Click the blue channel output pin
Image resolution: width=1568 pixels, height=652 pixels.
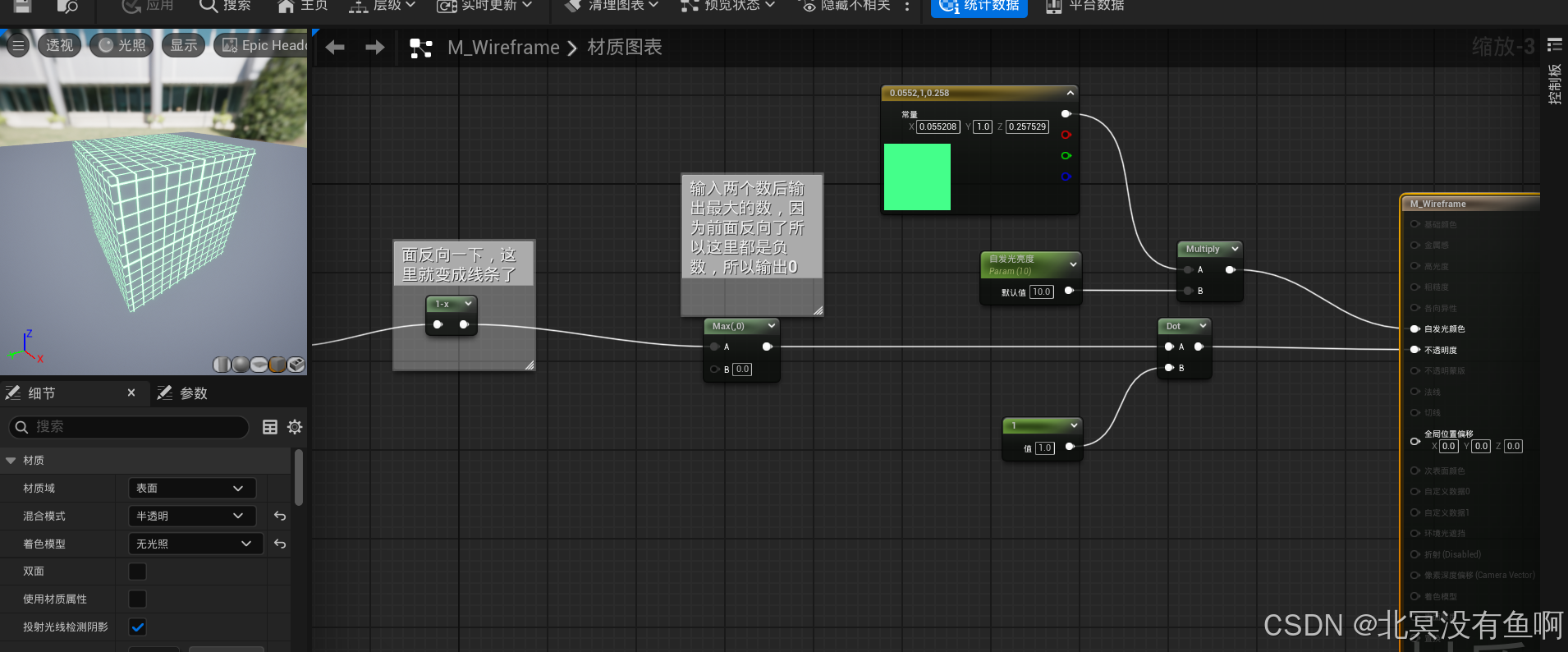tap(1066, 176)
